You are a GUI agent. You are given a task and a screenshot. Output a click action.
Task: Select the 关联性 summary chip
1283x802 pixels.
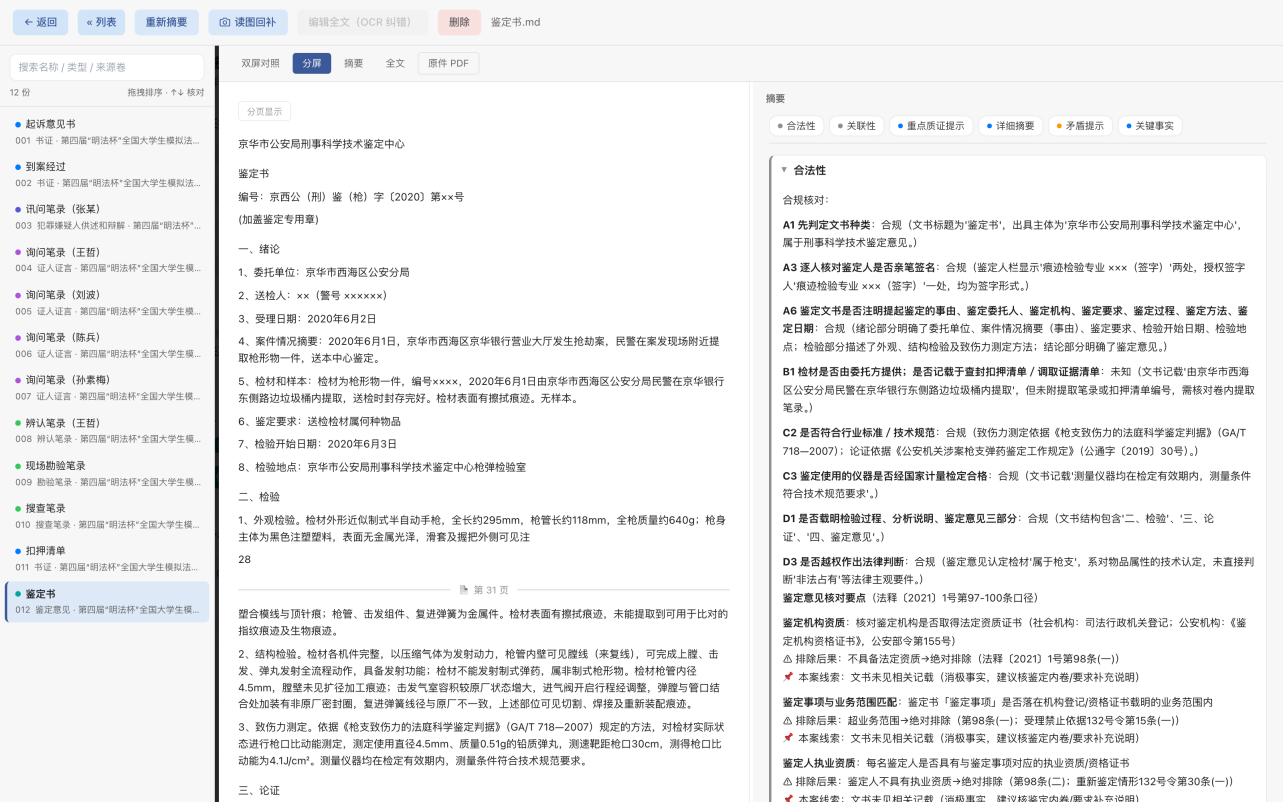click(857, 126)
